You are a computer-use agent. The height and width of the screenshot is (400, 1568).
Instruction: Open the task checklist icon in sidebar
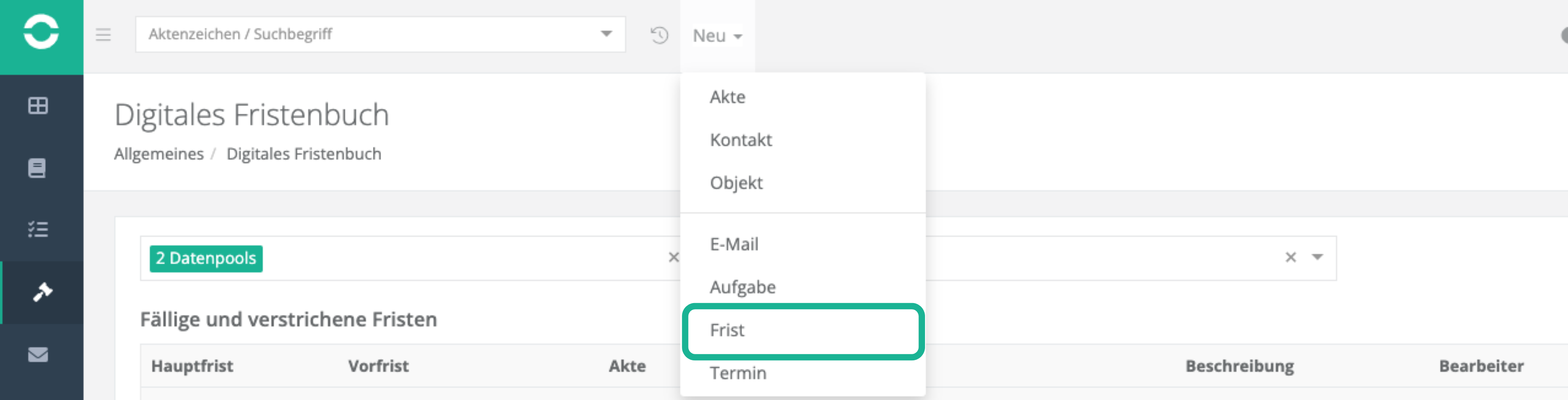pyautogui.click(x=38, y=230)
